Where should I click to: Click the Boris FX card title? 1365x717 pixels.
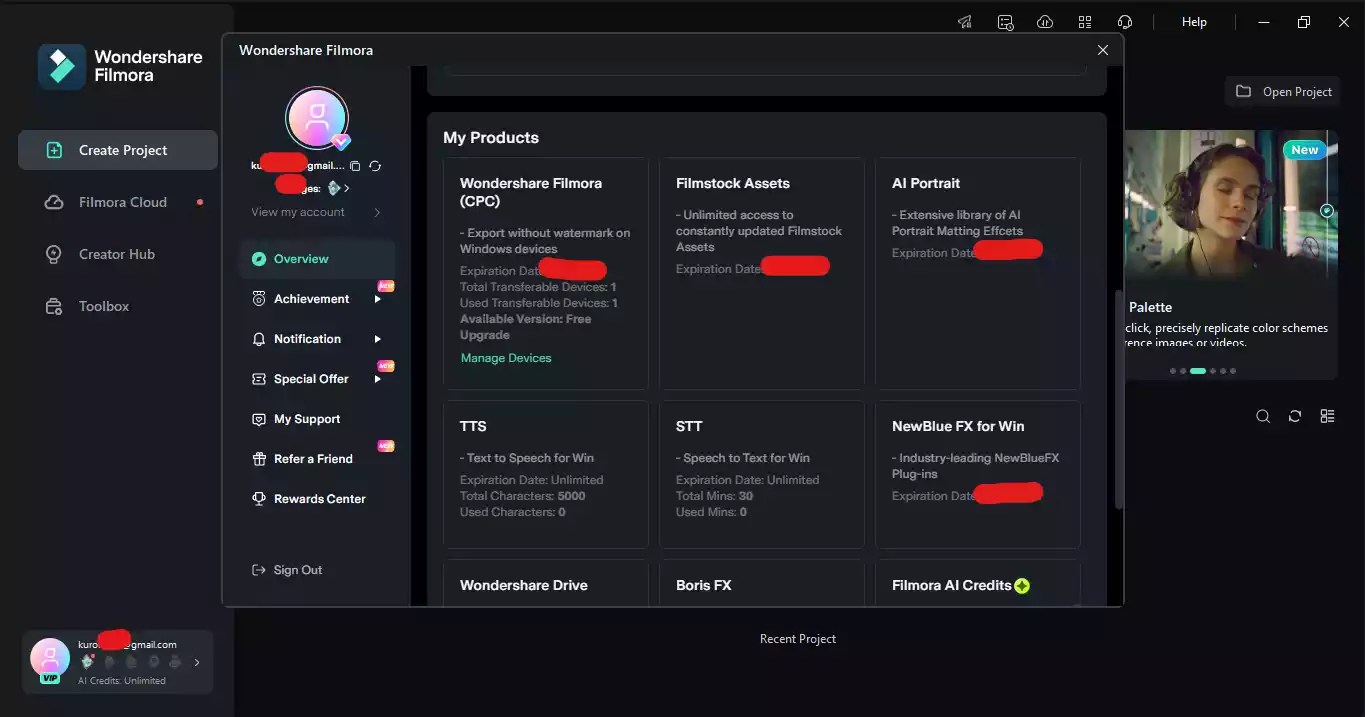point(704,585)
